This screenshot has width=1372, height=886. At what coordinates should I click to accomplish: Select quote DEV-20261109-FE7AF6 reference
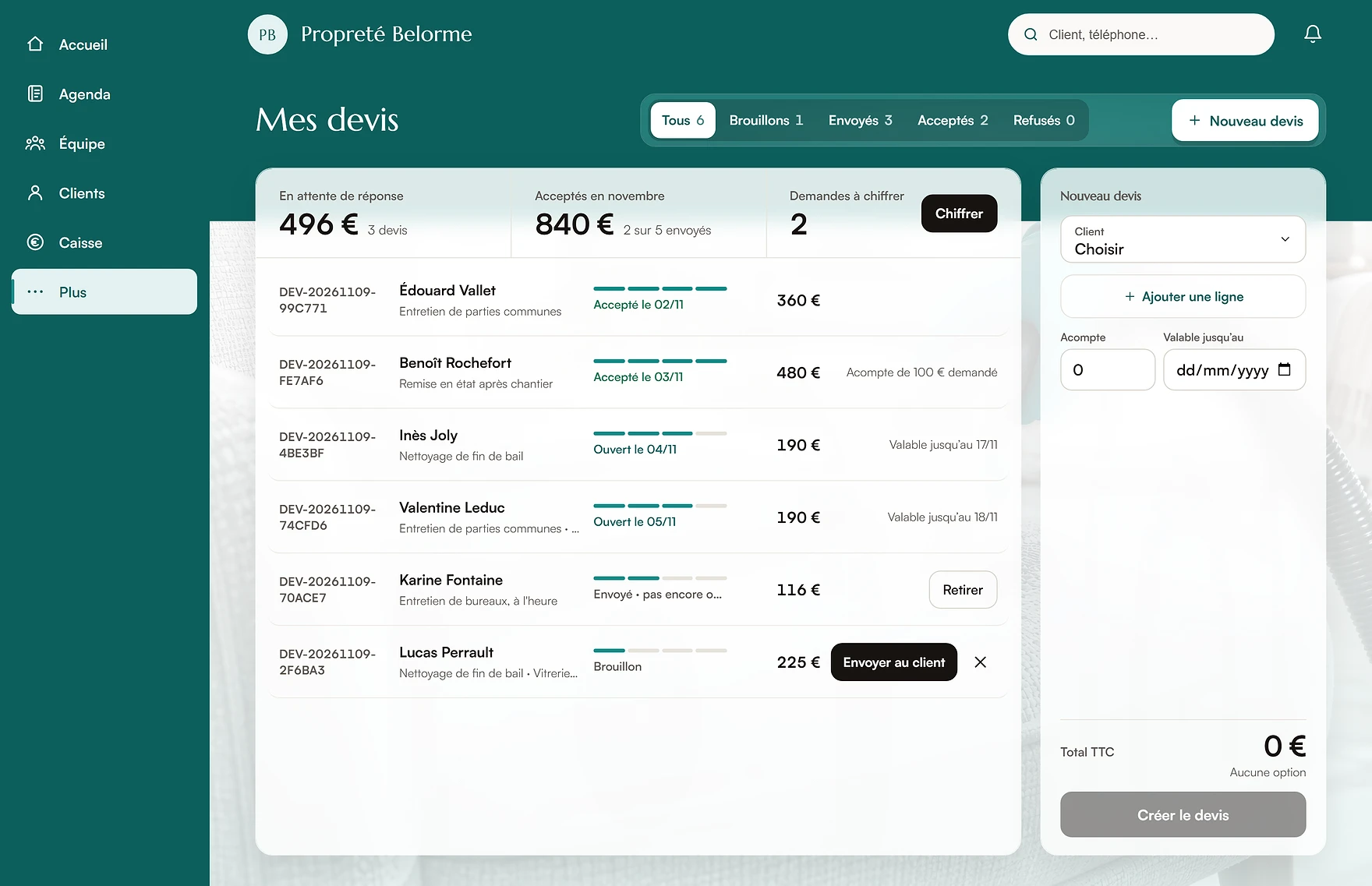pos(327,372)
